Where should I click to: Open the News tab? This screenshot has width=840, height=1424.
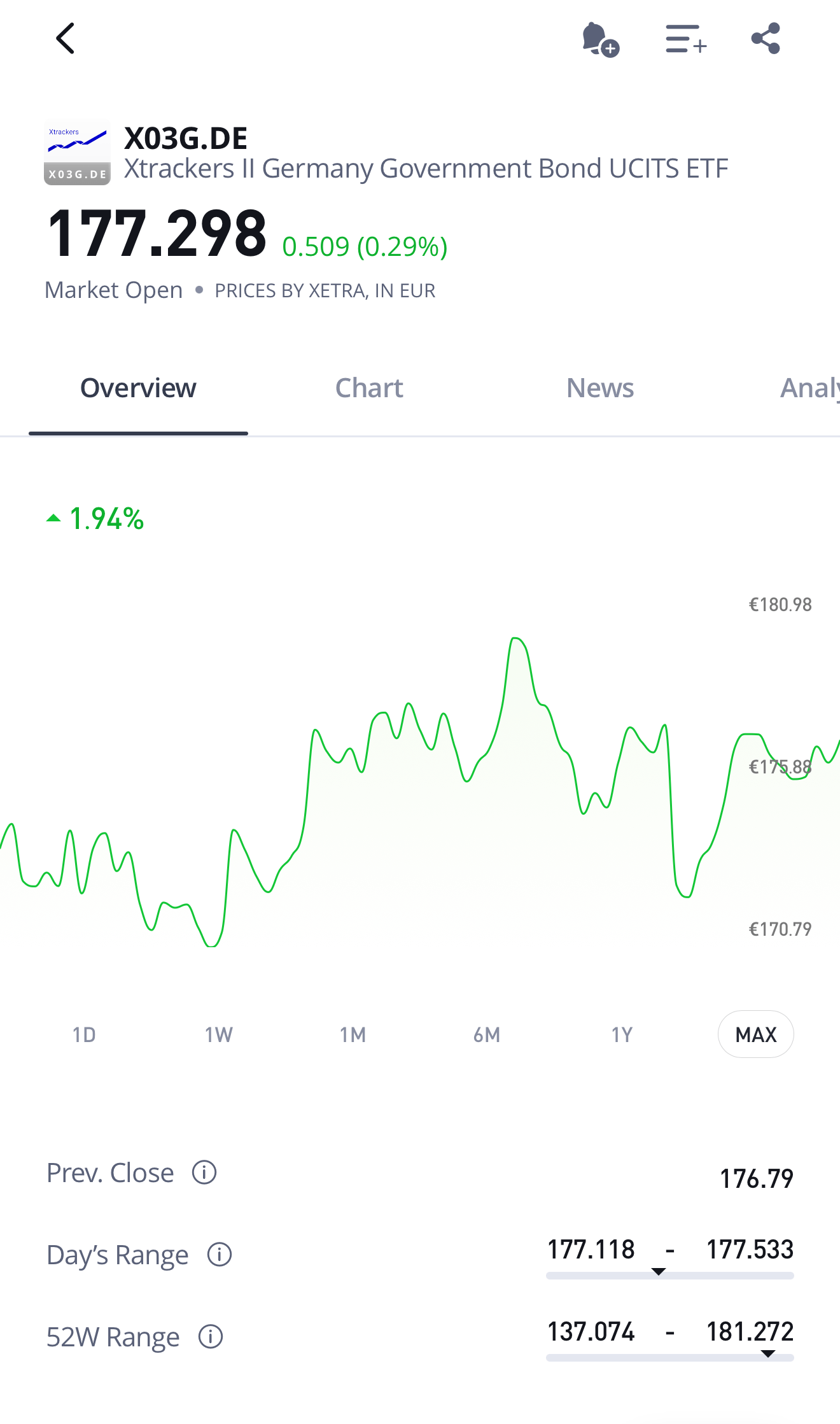(600, 388)
